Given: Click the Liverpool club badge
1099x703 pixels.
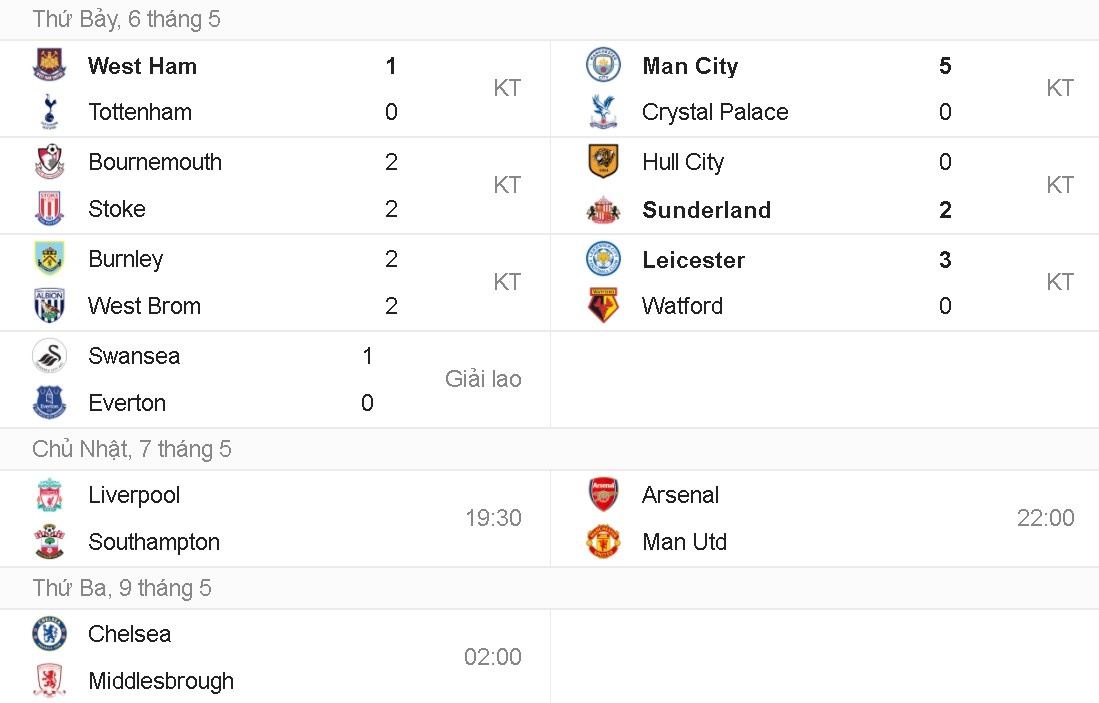Looking at the screenshot, I should [x=50, y=495].
